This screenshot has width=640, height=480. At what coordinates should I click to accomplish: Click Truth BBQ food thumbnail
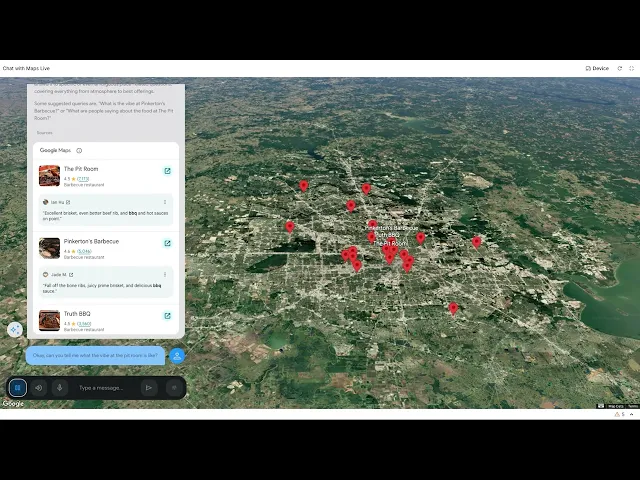click(49, 320)
